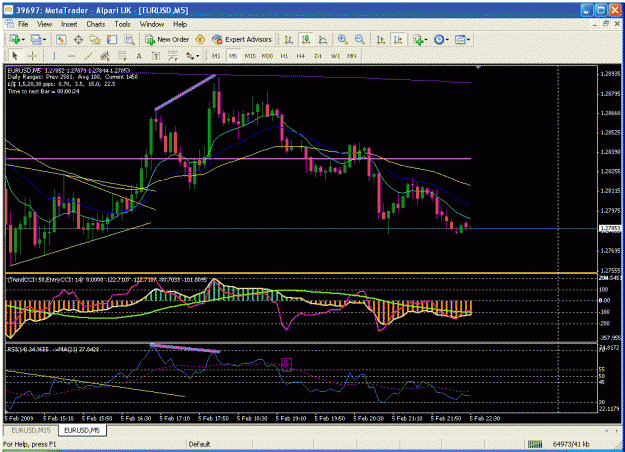The image size is (625, 452).
Task: Click the New Order button
Action: coord(167,39)
